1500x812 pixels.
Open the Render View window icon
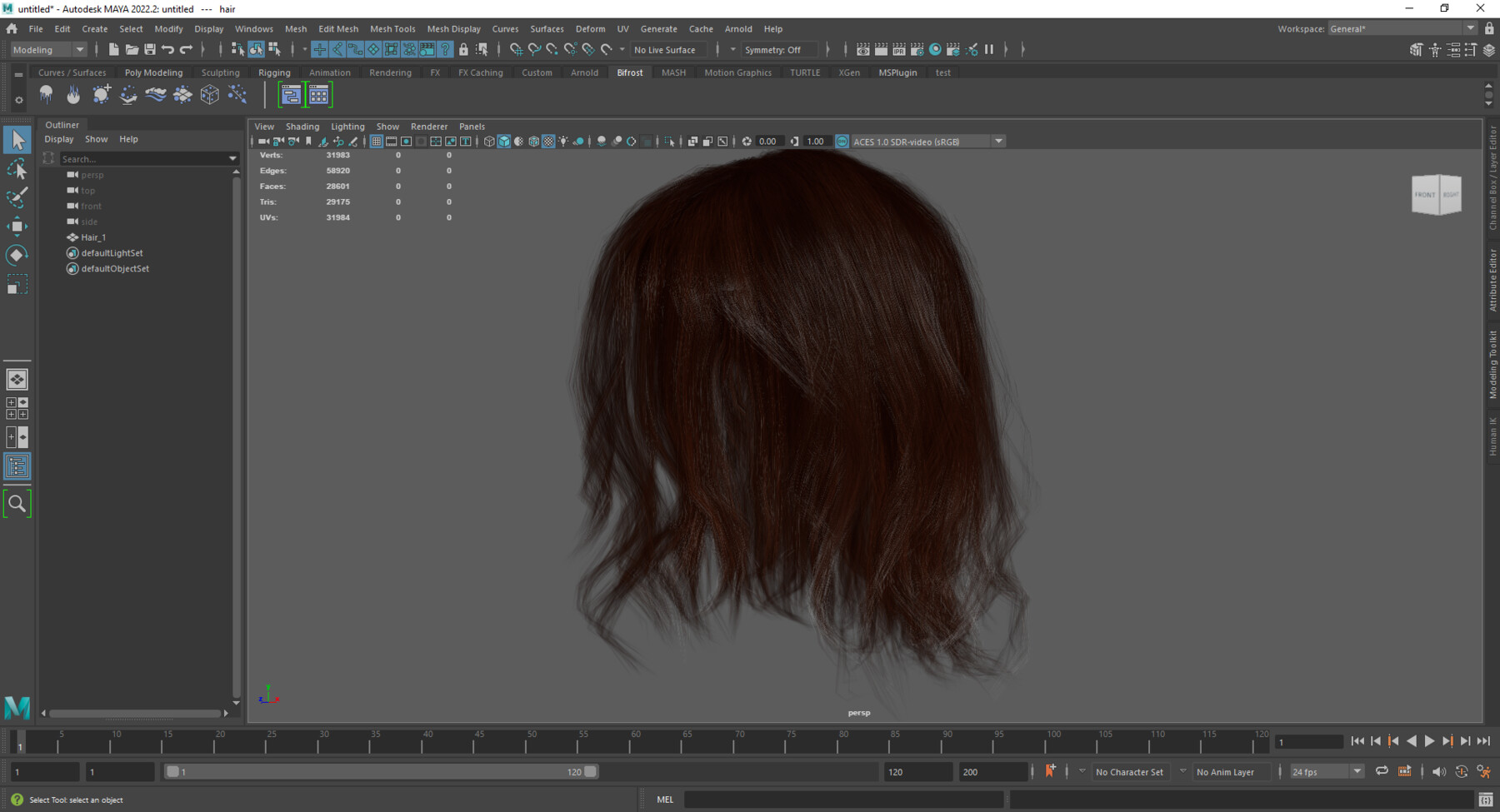click(x=863, y=50)
